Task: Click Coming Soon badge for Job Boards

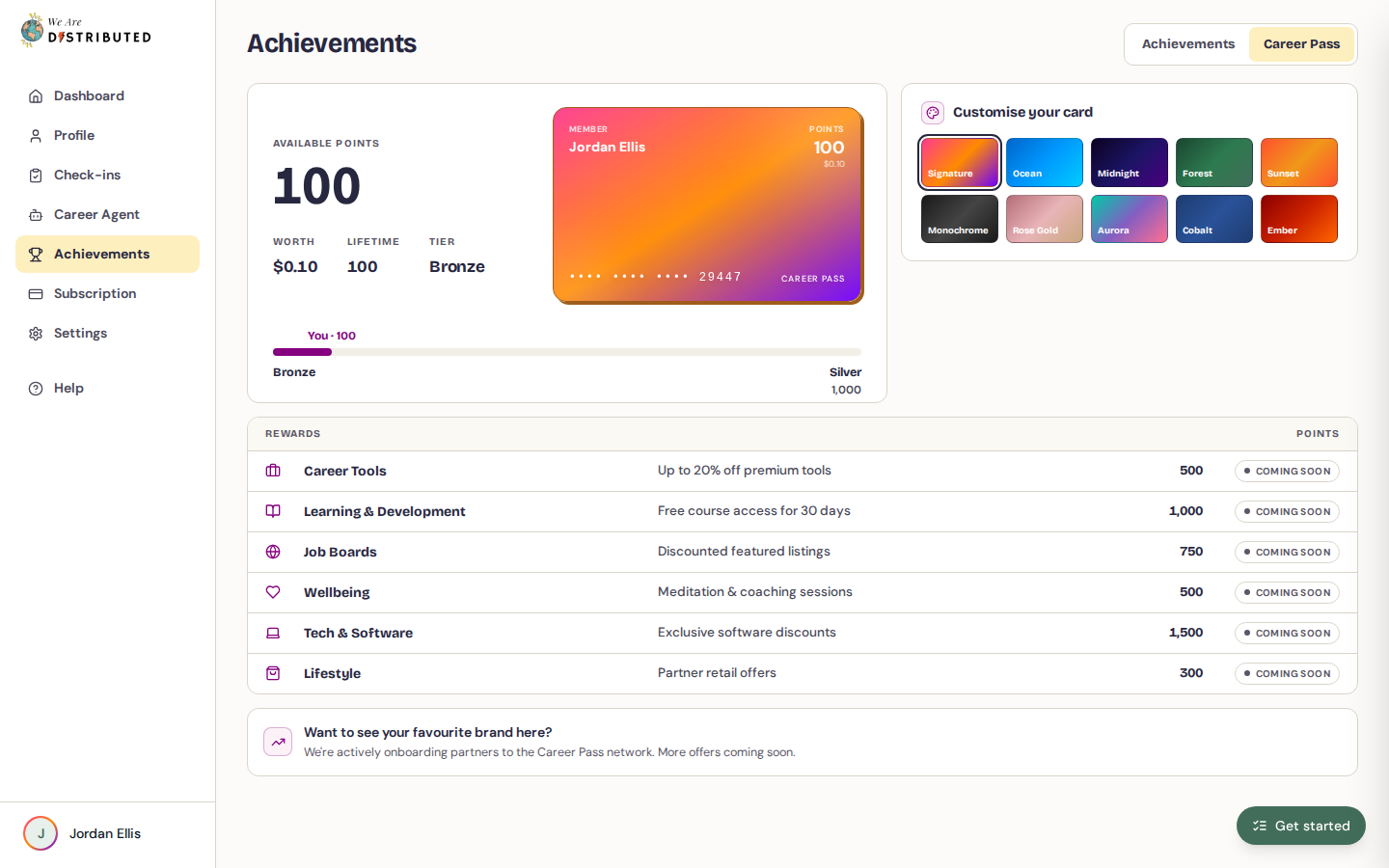Action: pyautogui.click(x=1287, y=552)
